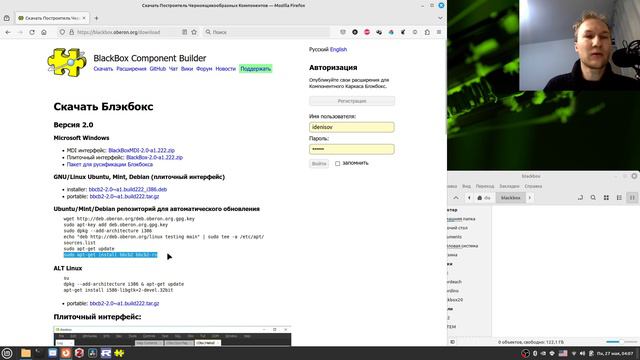Open the Форум navigation link
The height and width of the screenshot is (360, 640).
[x=204, y=69]
